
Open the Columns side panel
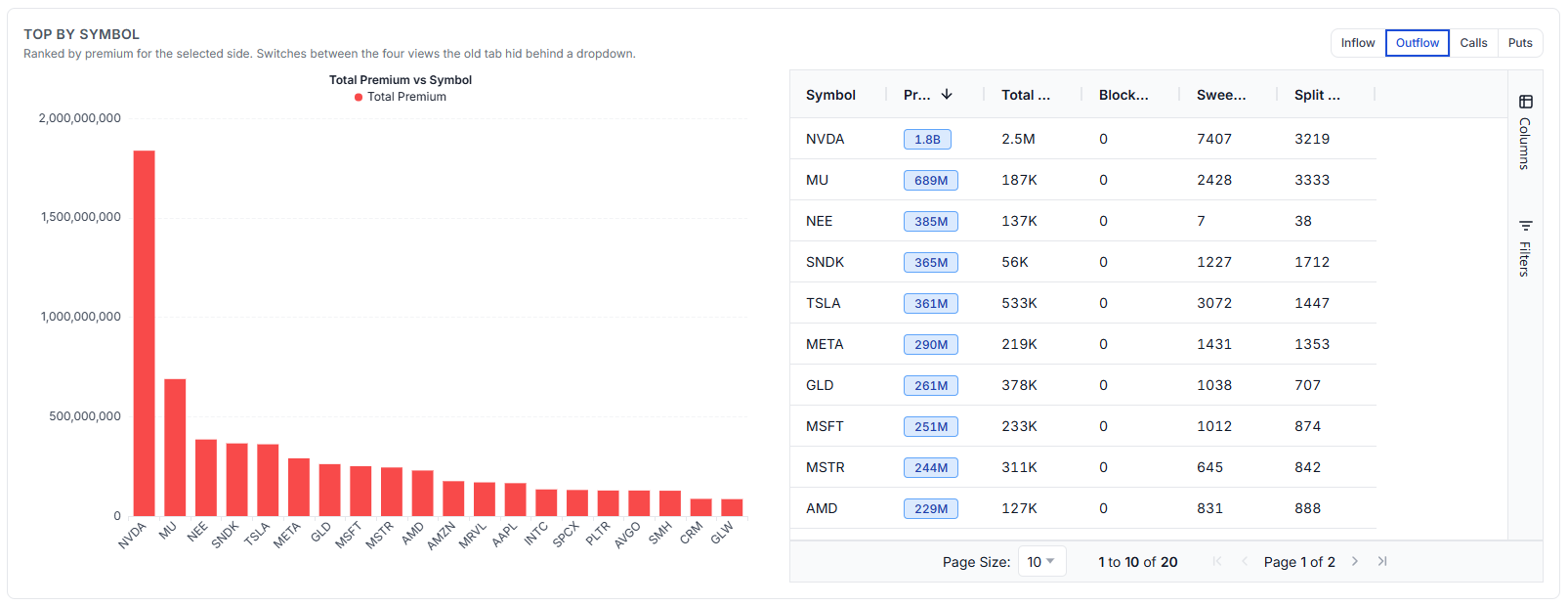tap(1525, 132)
